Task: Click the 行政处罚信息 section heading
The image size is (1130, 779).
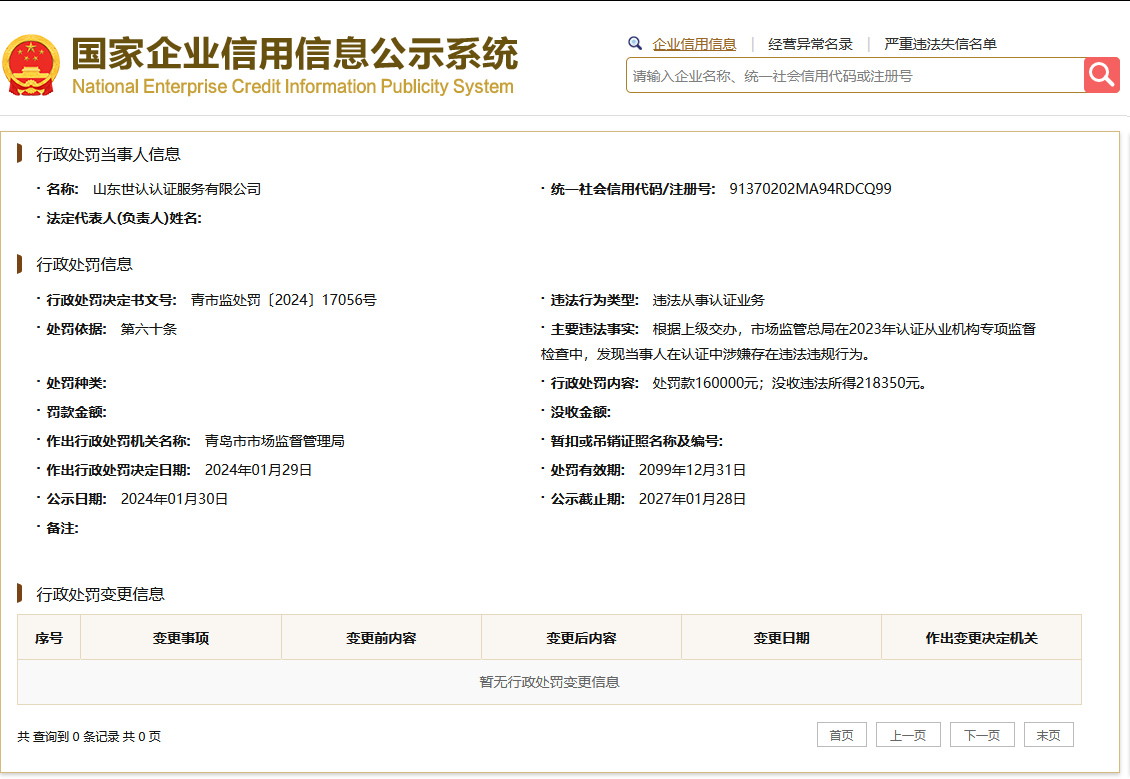Action: tap(84, 264)
